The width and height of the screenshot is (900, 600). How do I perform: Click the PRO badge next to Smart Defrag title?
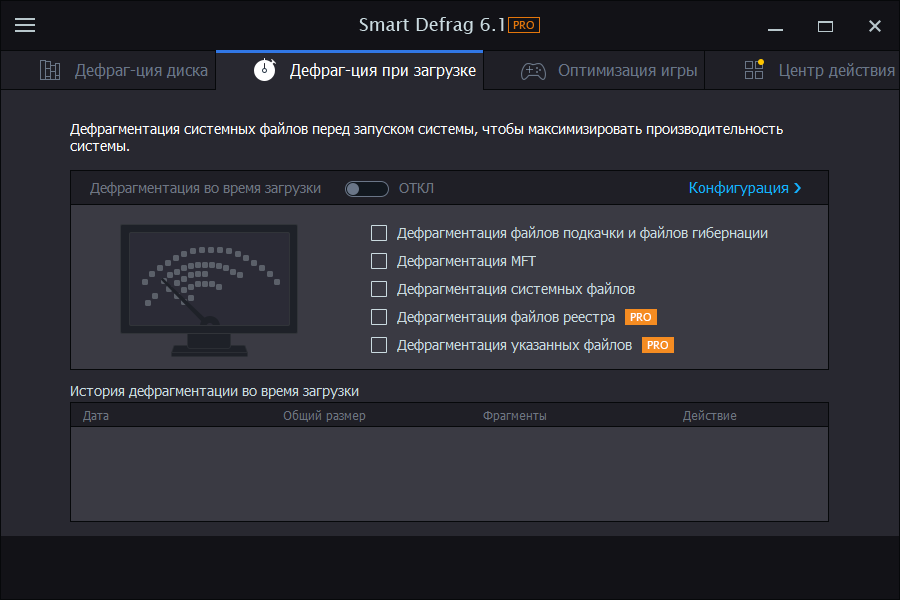pos(523,25)
